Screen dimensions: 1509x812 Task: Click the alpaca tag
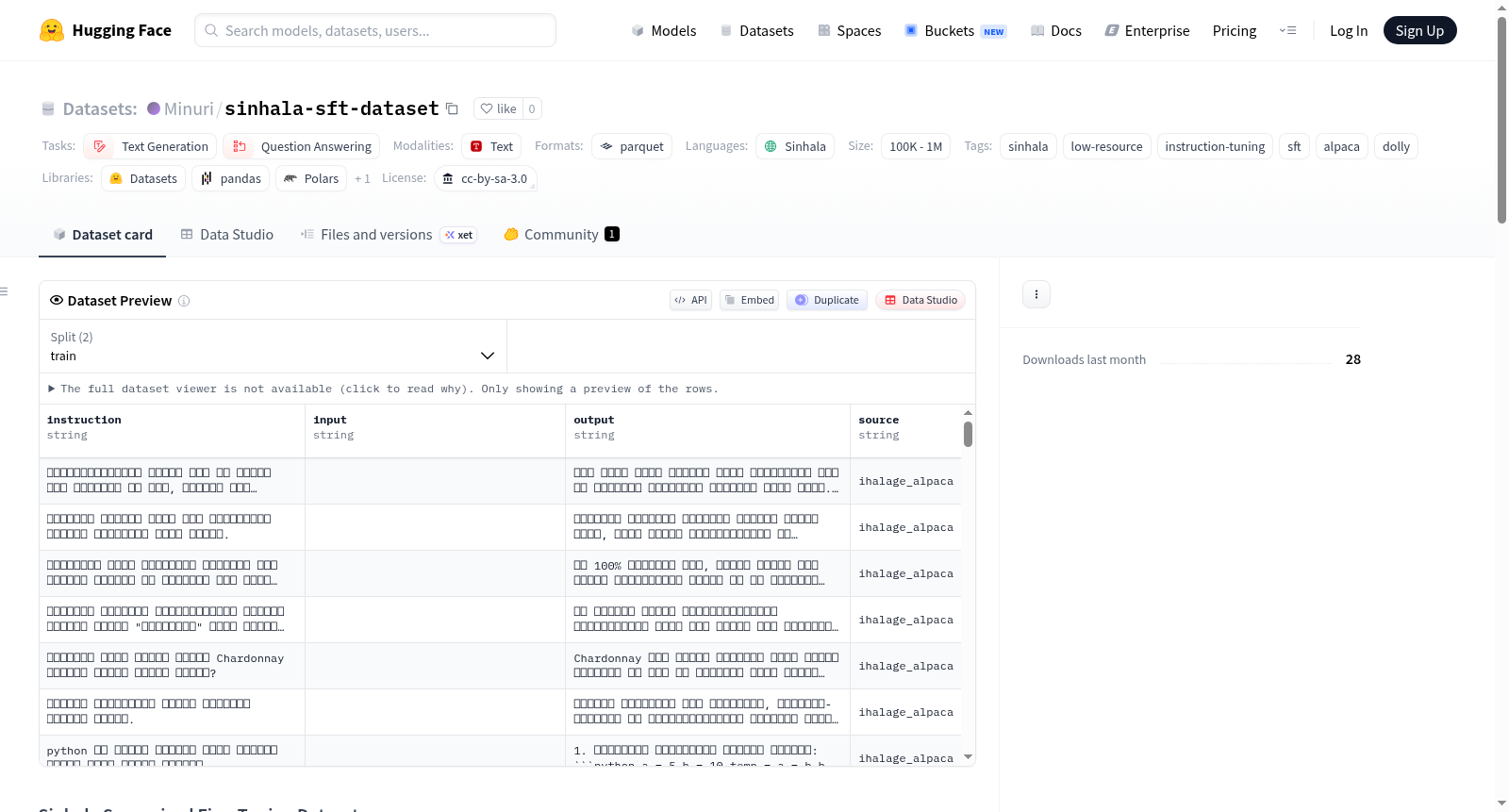pos(1341,146)
